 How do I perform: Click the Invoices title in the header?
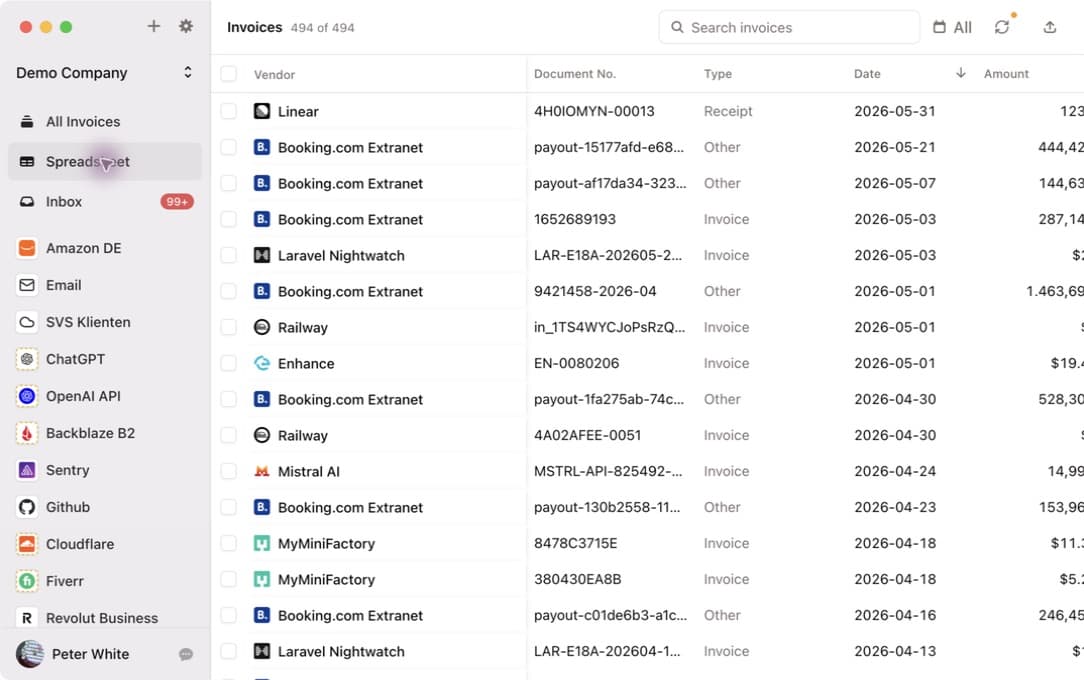pyautogui.click(x=254, y=27)
